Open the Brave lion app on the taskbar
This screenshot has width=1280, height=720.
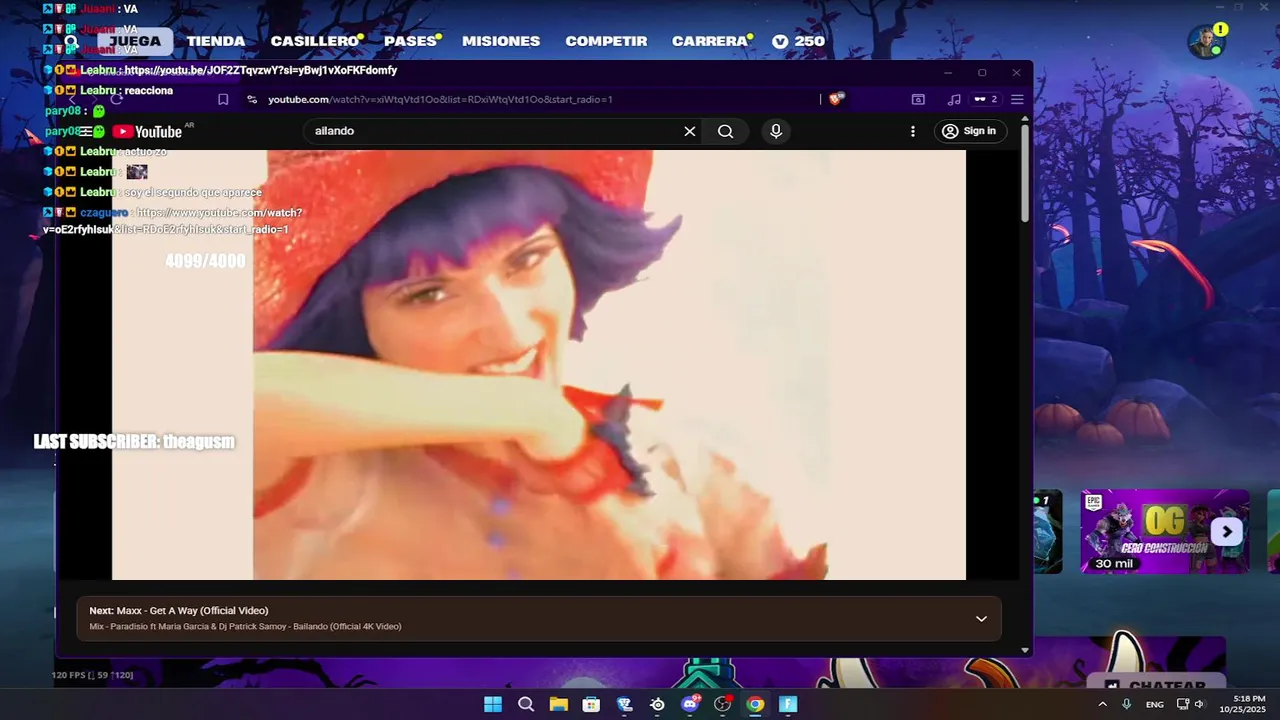click(624, 704)
